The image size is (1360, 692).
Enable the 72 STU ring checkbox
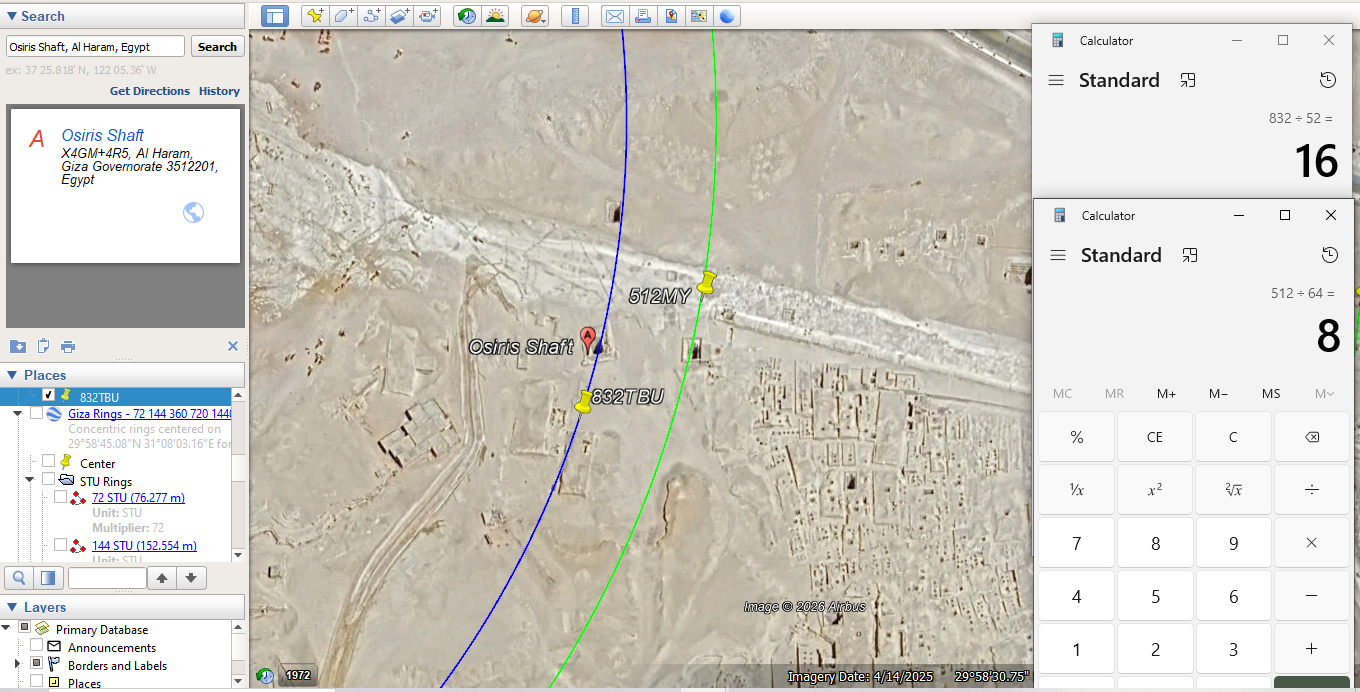coord(60,497)
